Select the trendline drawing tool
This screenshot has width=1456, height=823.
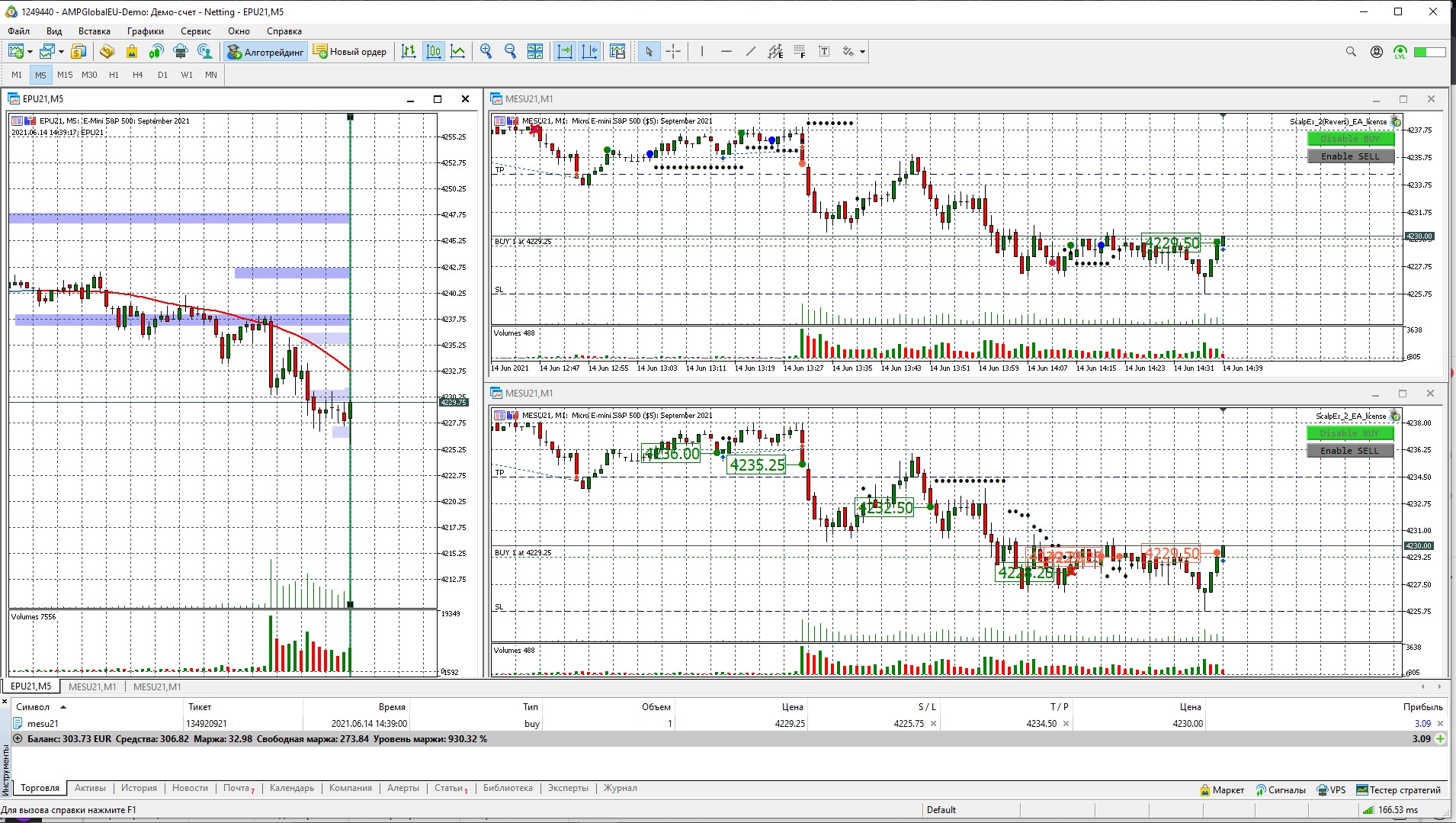point(751,52)
